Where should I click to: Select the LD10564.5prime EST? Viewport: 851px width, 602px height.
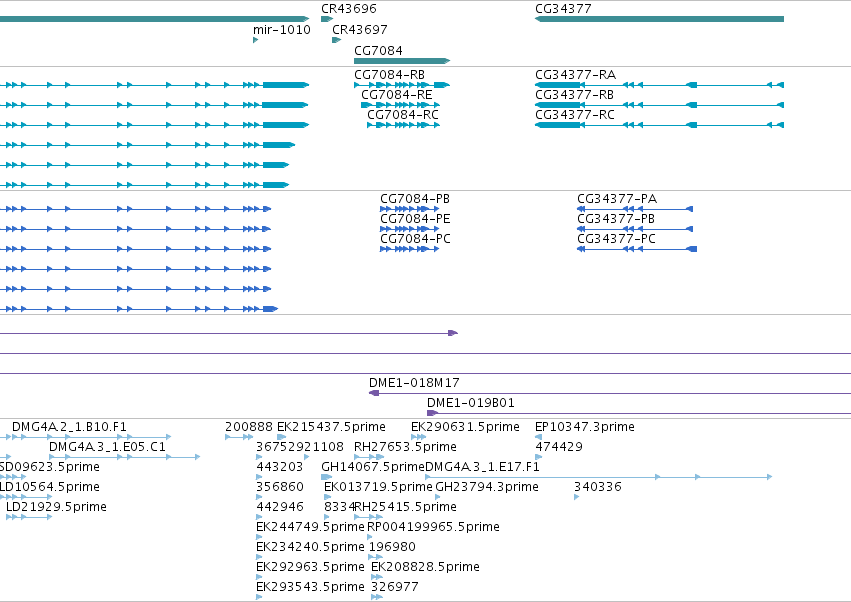click(49, 487)
